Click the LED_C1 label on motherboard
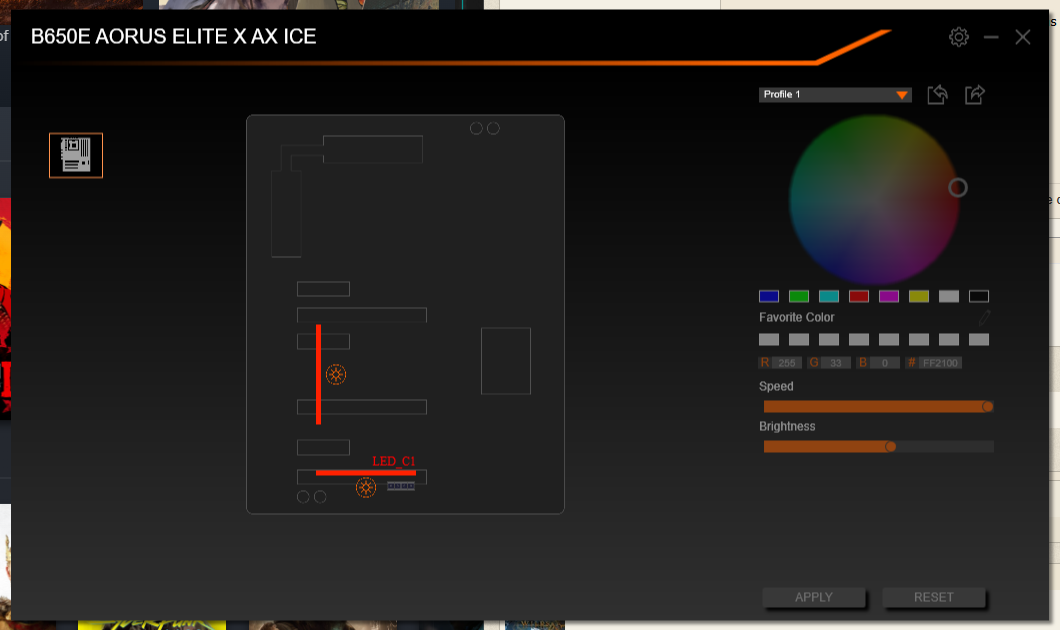 pos(393,461)
